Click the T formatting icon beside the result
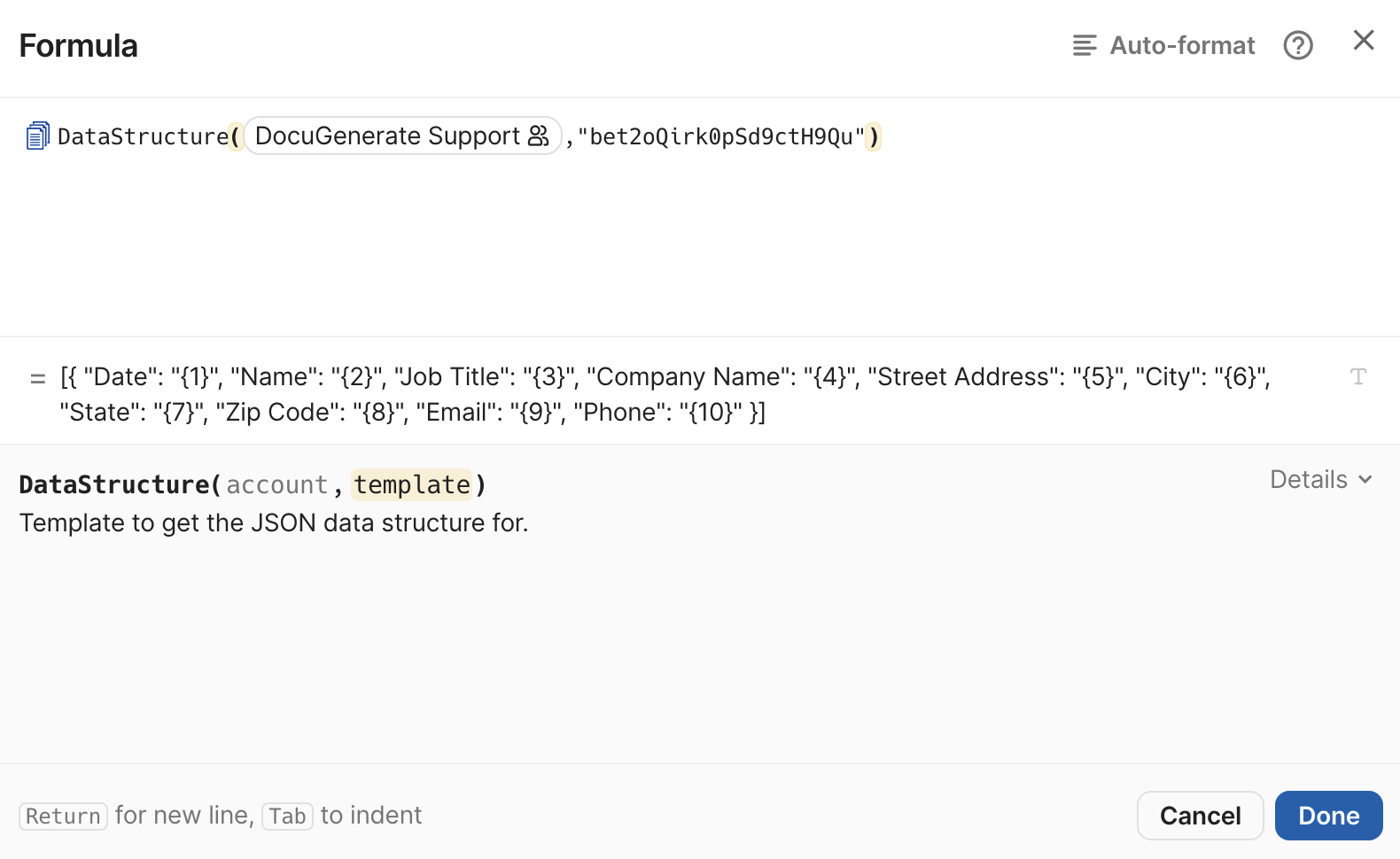The width and height of the screenshot is (1400, 859). click(1359, 376)
